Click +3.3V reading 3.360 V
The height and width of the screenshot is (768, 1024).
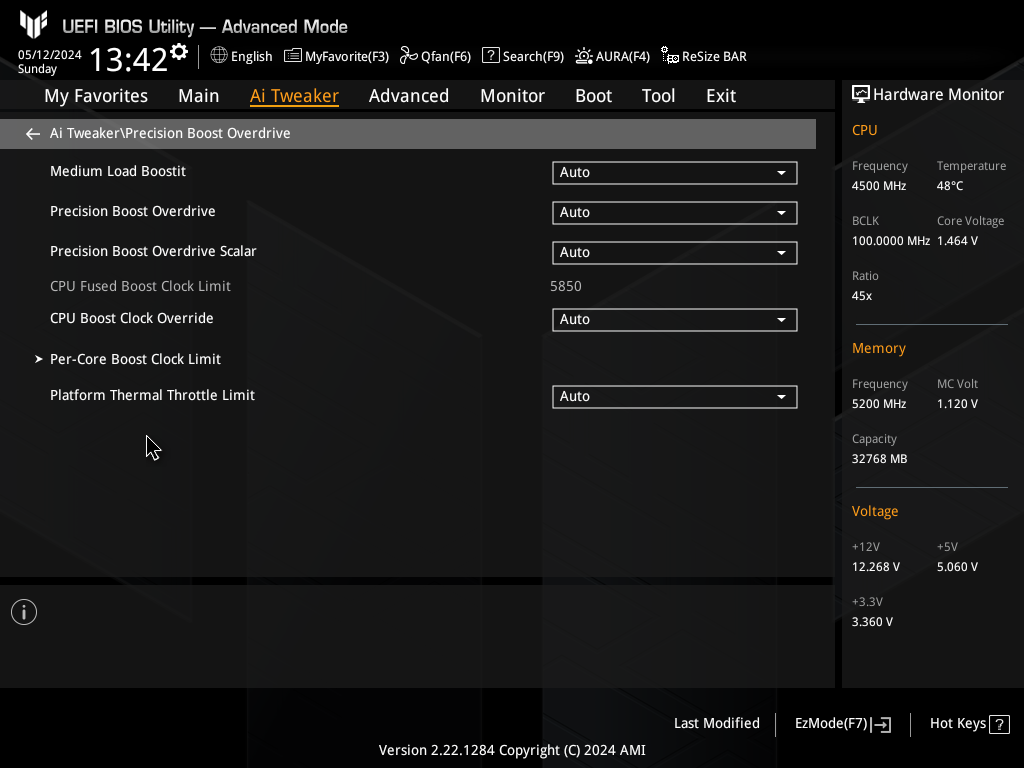[x=872, y=622]
